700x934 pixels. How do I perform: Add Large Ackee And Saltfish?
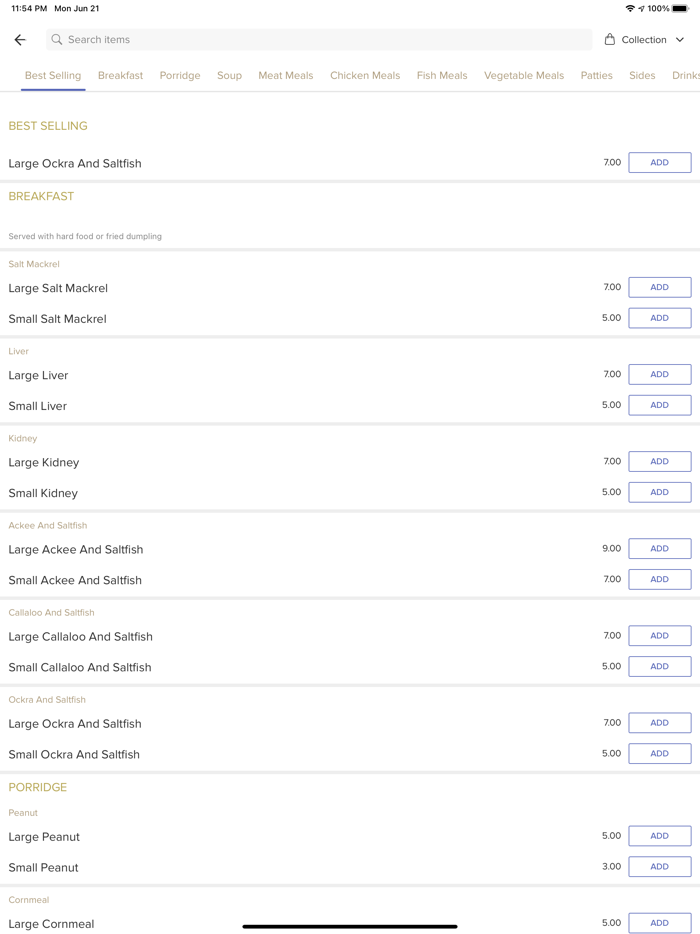(659, 549)
